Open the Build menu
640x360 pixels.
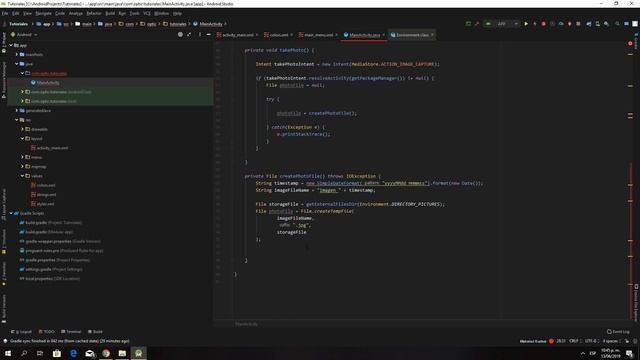pos(110,13)
